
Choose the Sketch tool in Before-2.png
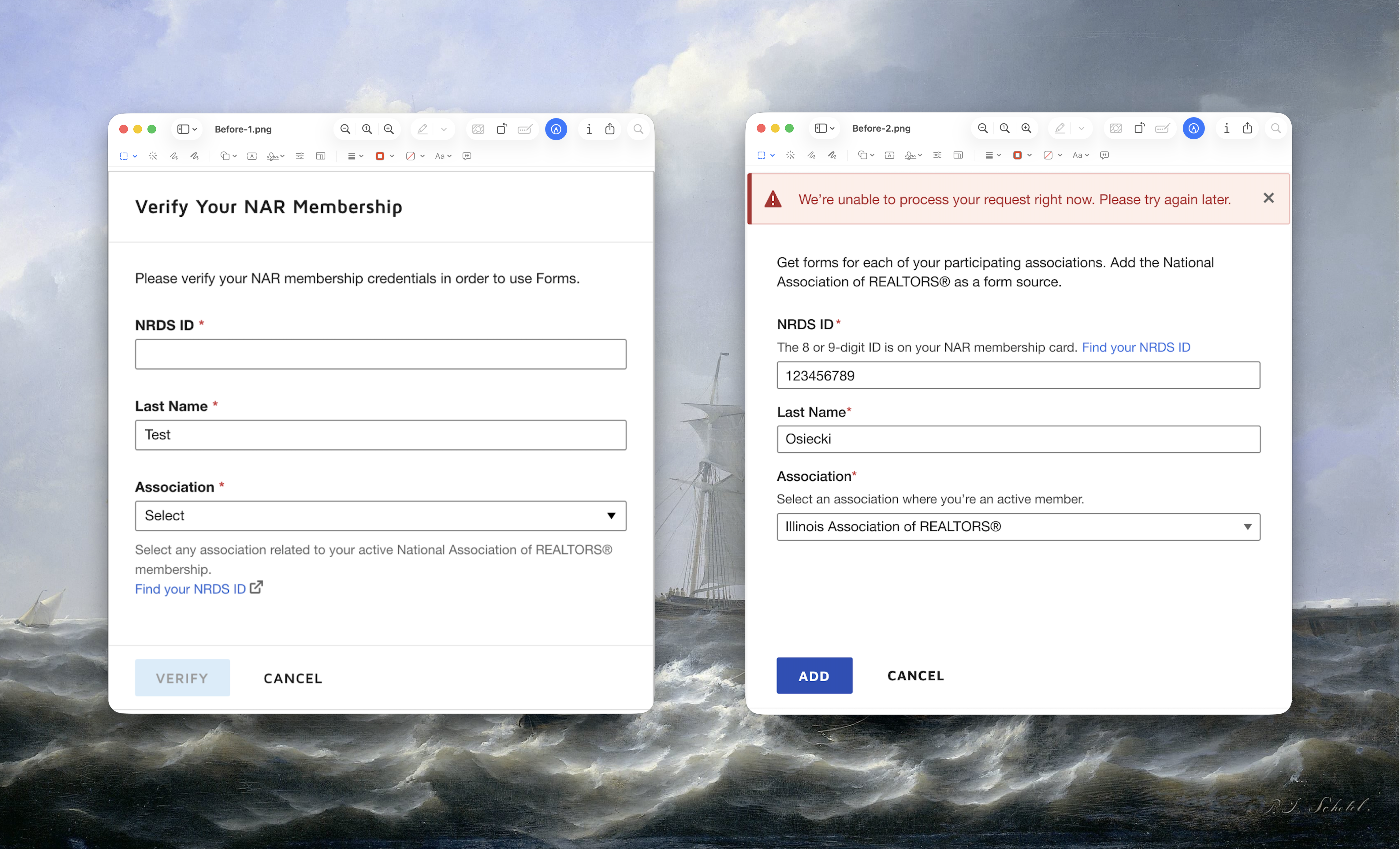(x=811, y=155)
